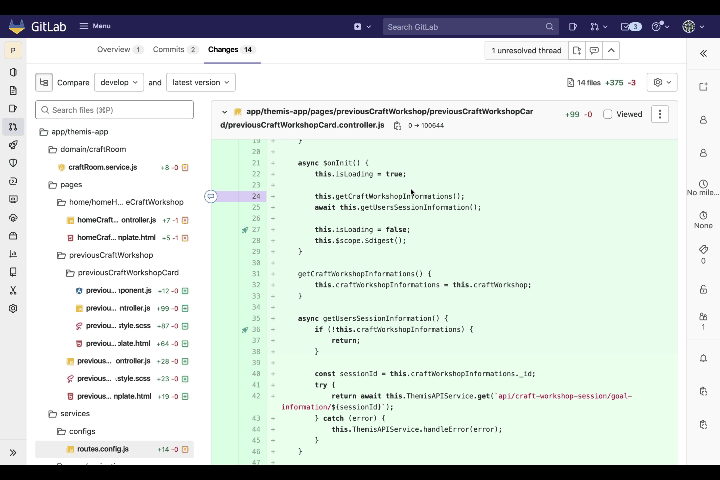
Task: Open previou...ponent.js file with +12
Action: (114, 290)
